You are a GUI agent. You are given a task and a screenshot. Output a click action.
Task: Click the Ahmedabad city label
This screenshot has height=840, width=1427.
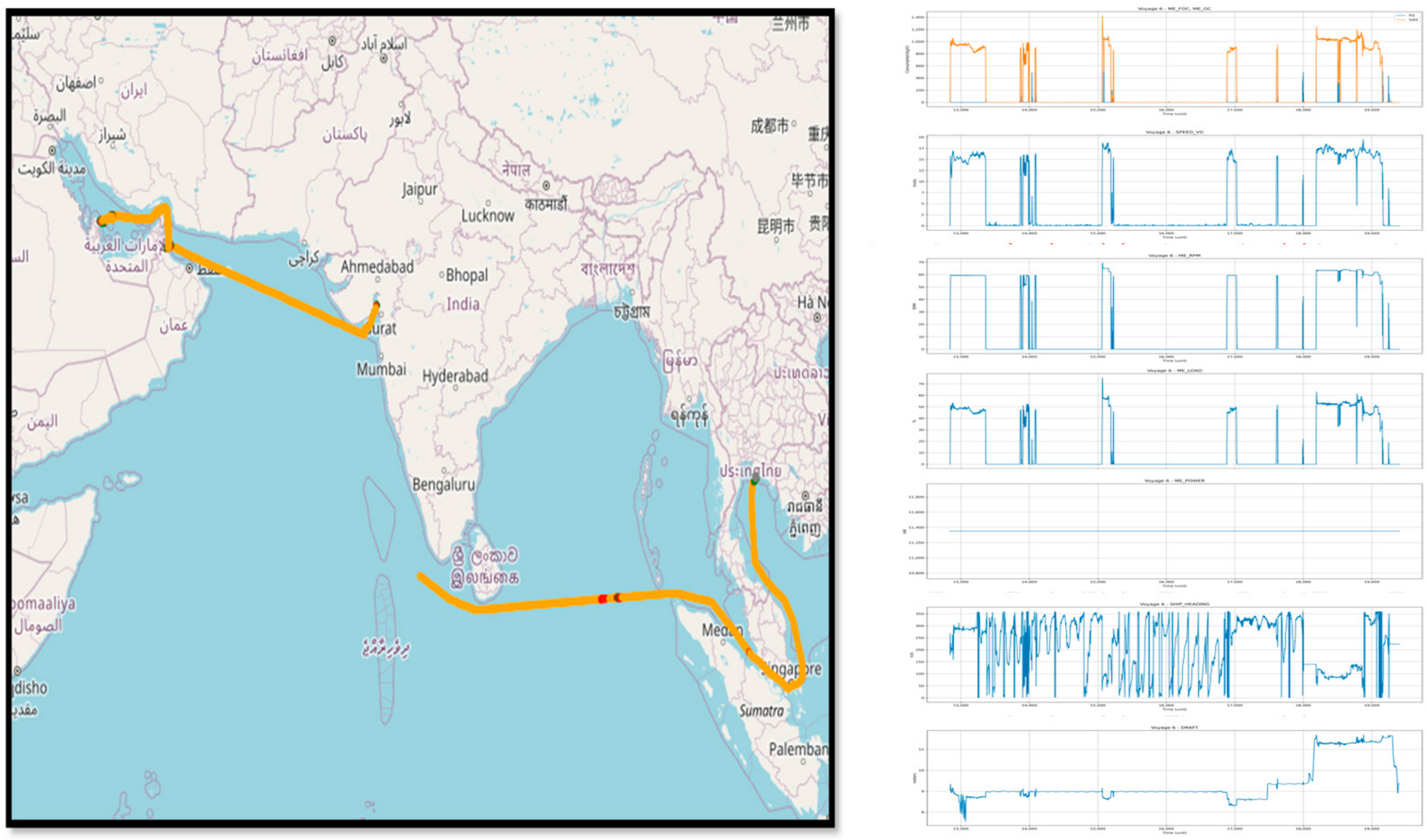pyautogui.click(x=376, y=266)
